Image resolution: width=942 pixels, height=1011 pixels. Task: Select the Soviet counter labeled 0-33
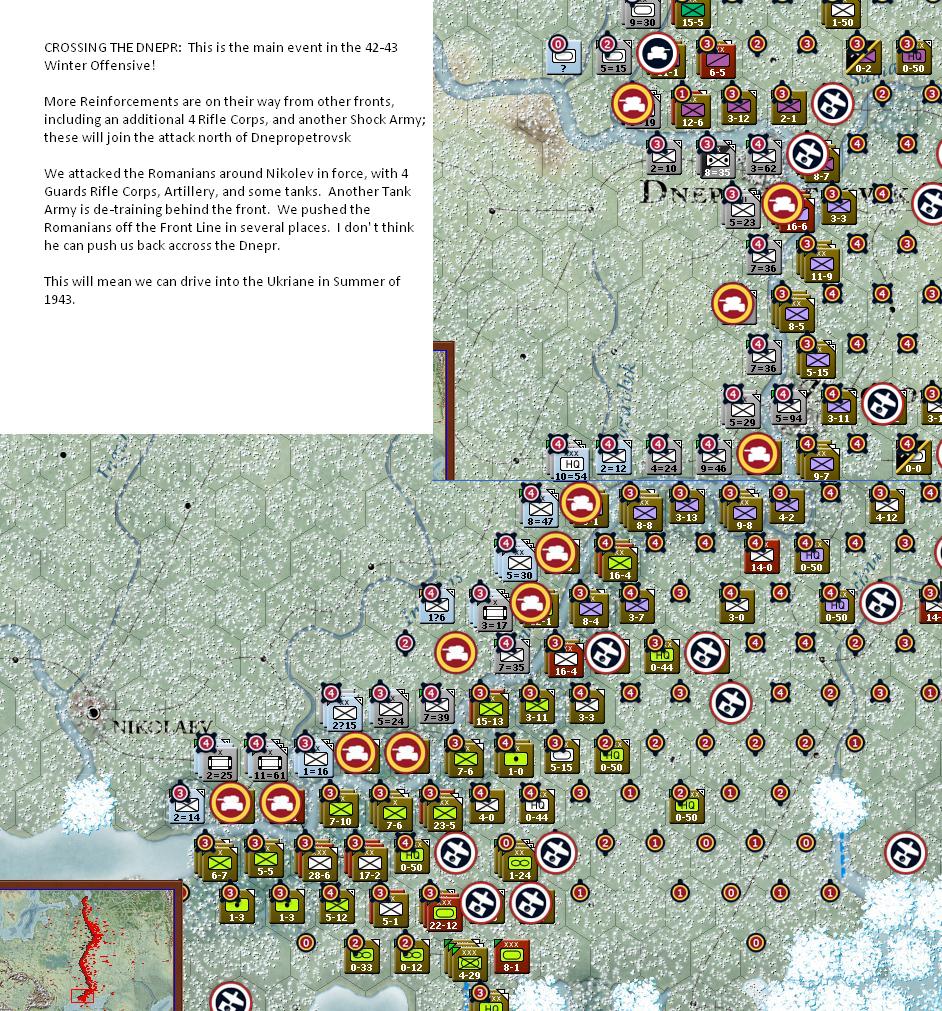[x=361, y=957]
